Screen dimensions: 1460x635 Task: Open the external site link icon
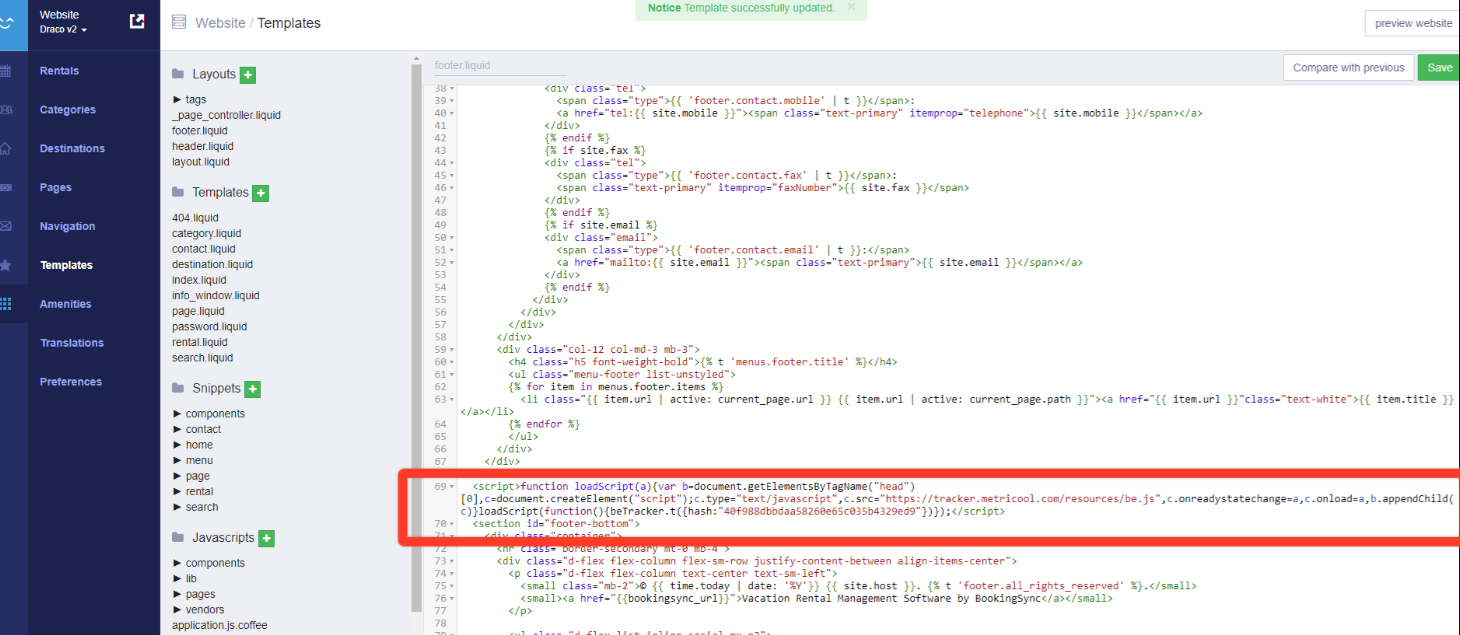pyautogui.click(x=138, y=21)
